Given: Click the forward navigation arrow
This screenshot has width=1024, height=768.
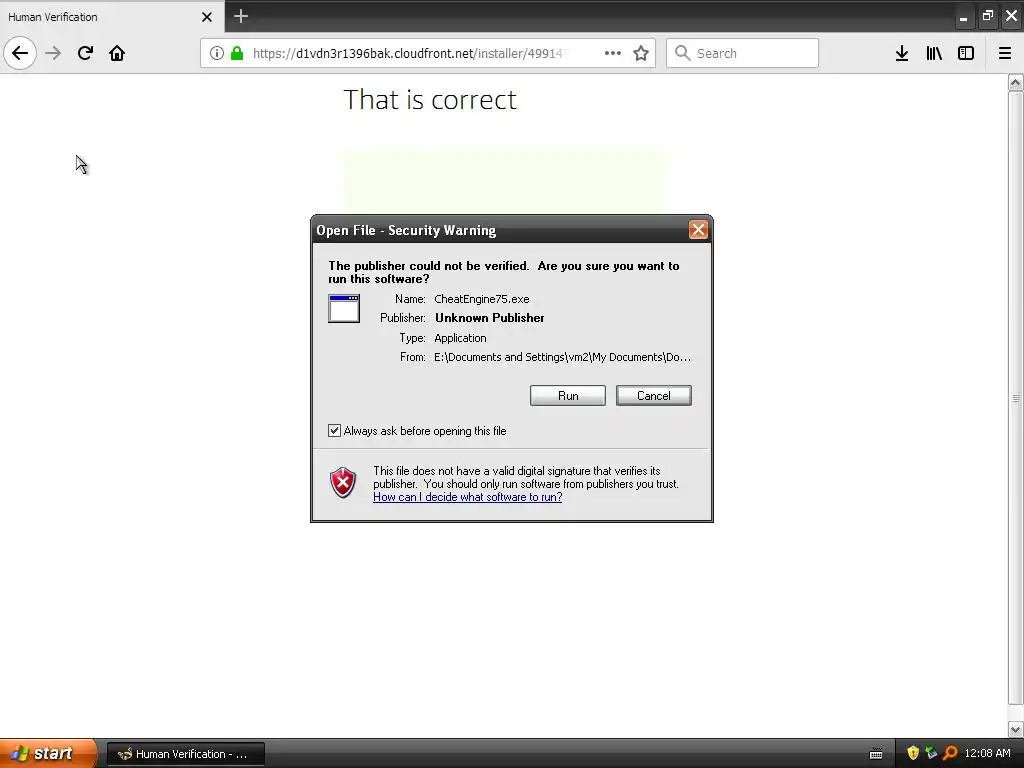Looking at the screenshot, I should (53, 53).
